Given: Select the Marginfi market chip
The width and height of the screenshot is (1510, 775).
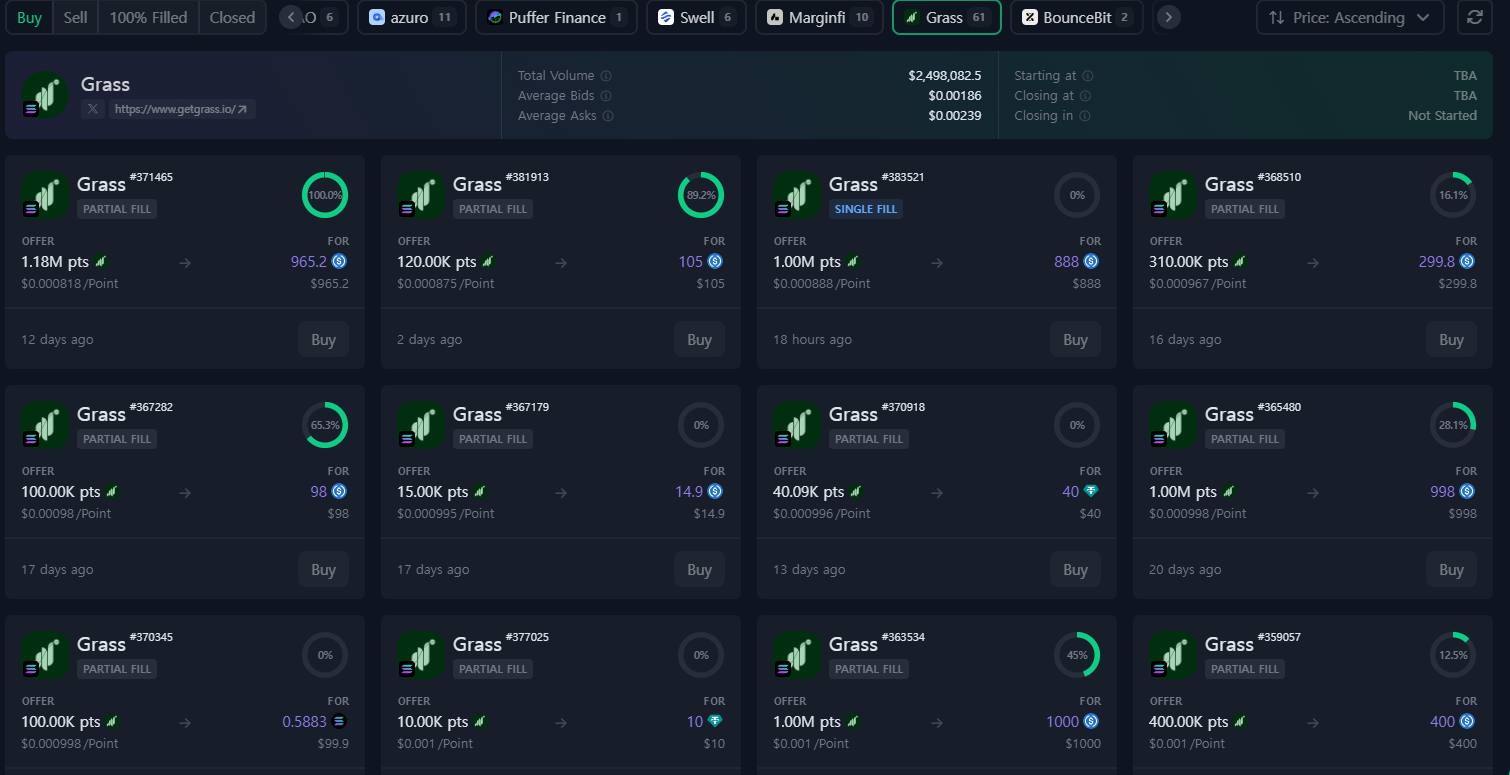Looking at the screenshot, I should (819, 17).
